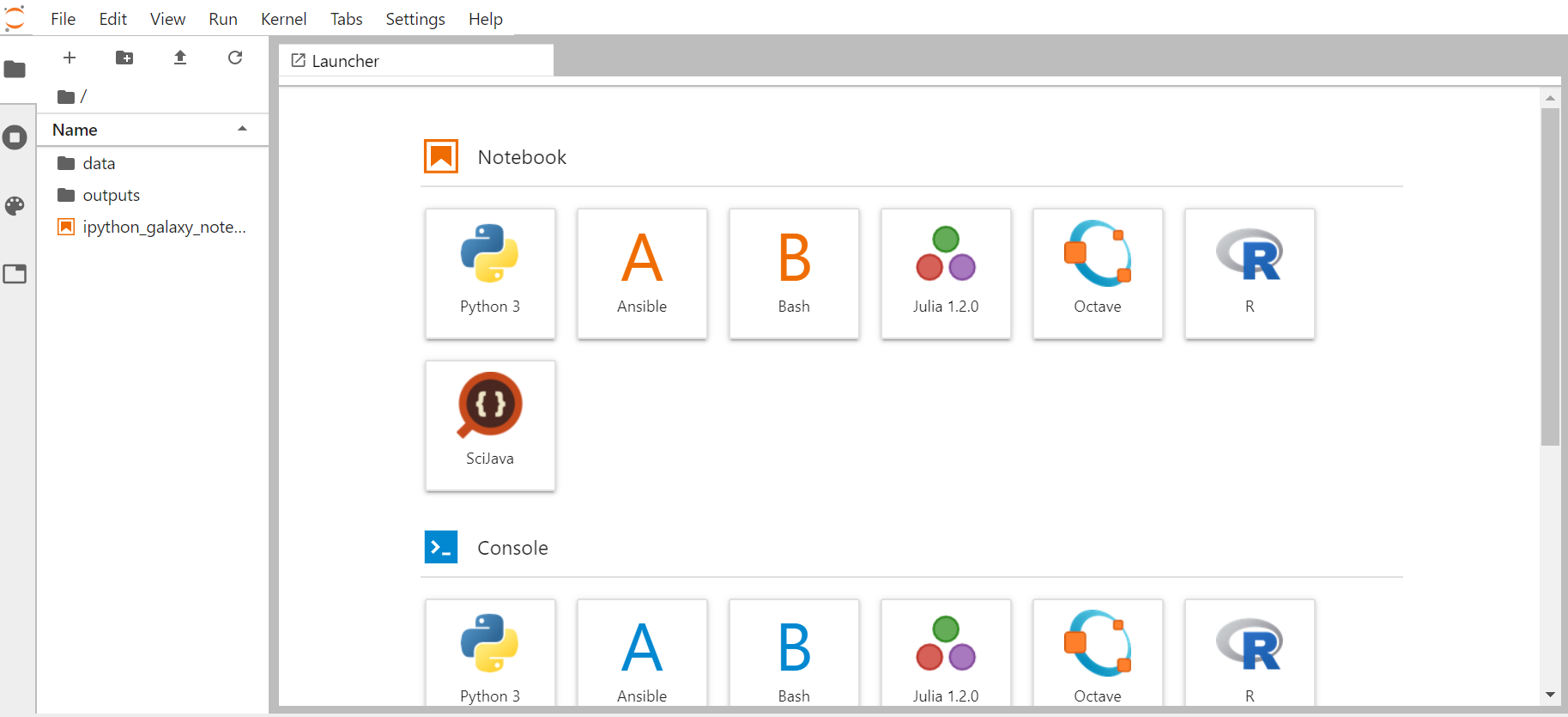Open the Open Tabs sidebar icon

click(15, 274)
